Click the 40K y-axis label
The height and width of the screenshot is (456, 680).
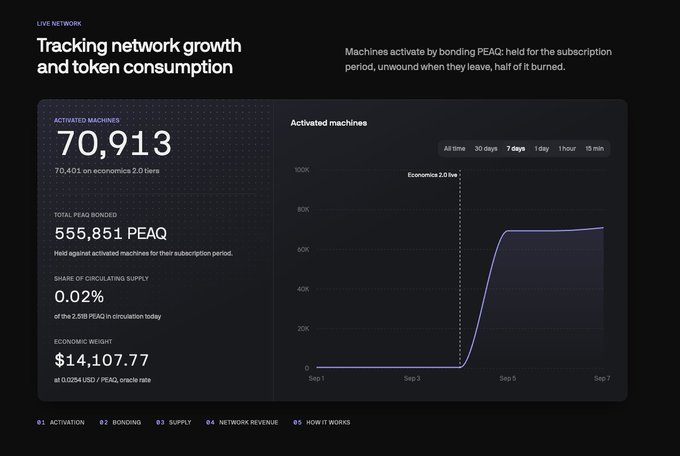[303, 289]
